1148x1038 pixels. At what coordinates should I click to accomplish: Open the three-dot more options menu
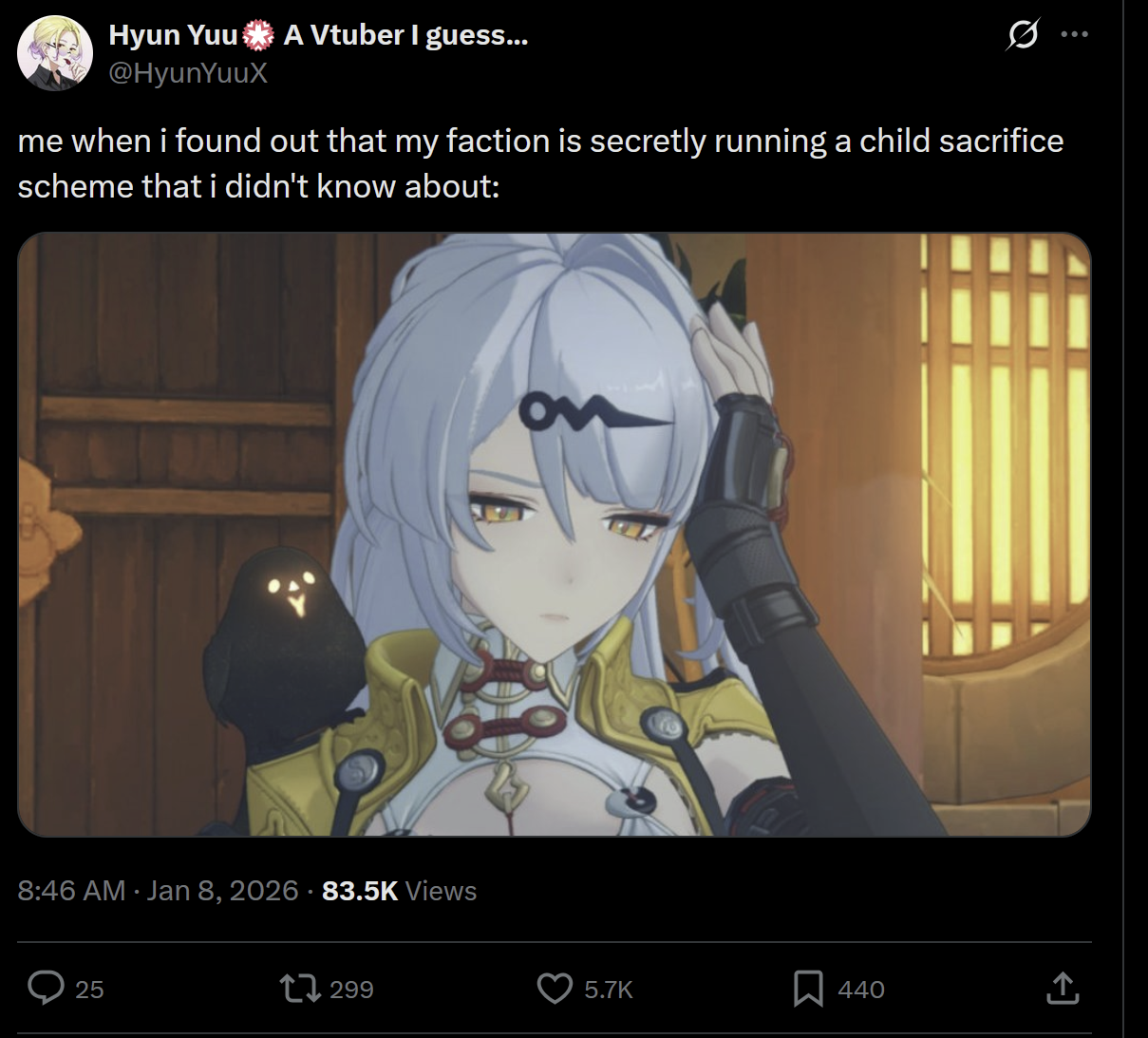click(x=1074, y=35)
